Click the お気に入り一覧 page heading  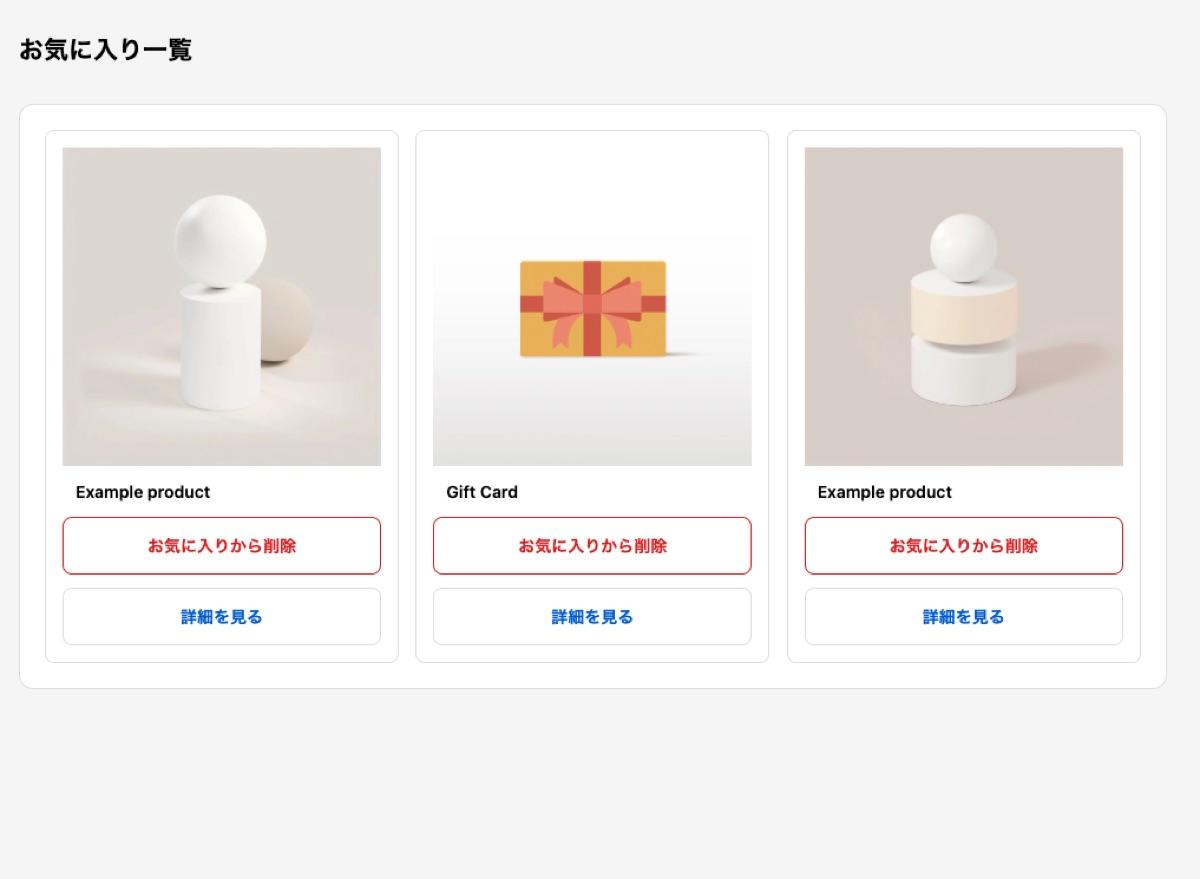[x=106, y=48]
